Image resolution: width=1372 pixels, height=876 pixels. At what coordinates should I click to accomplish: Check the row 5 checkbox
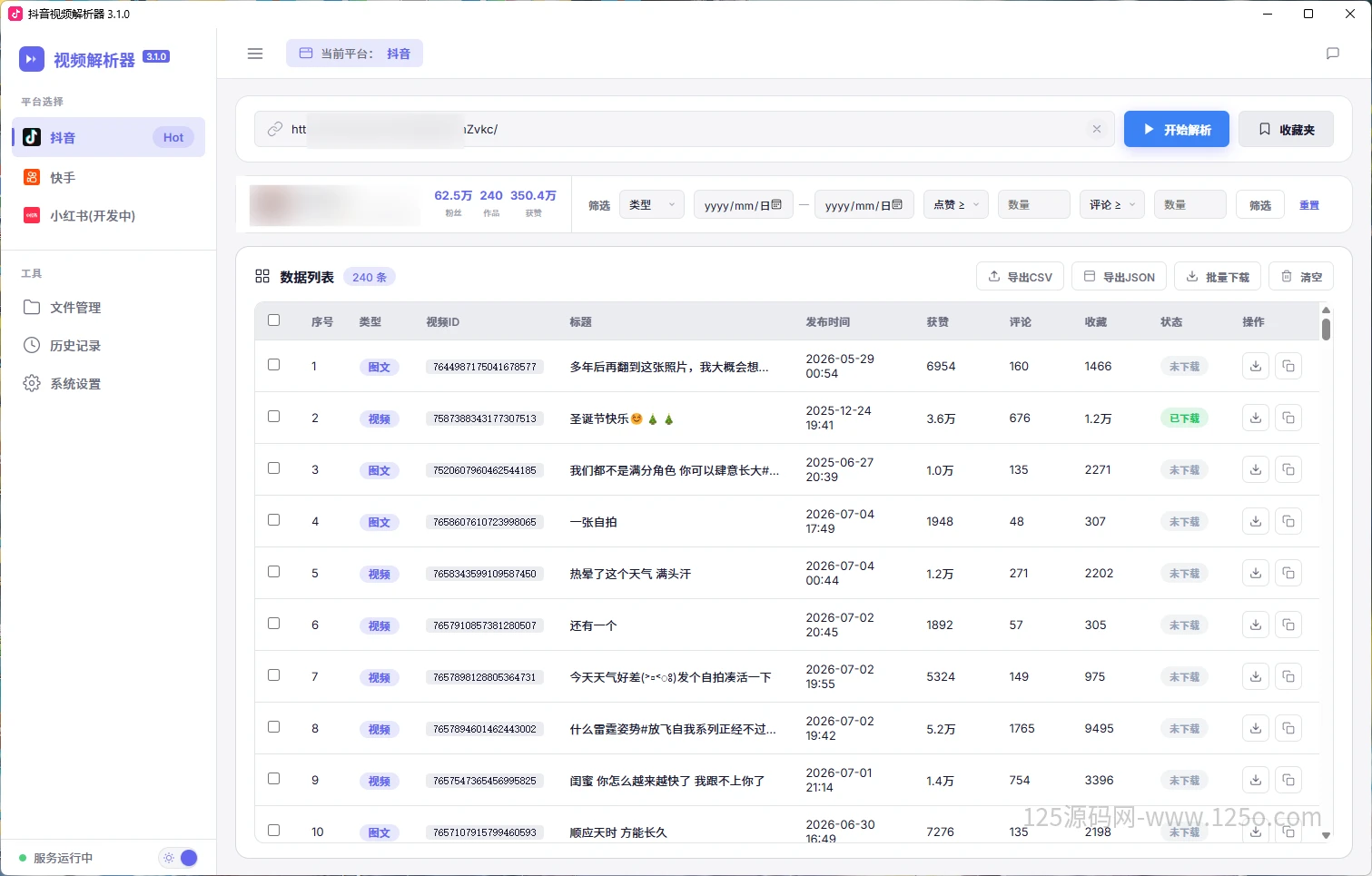(274, 572)
